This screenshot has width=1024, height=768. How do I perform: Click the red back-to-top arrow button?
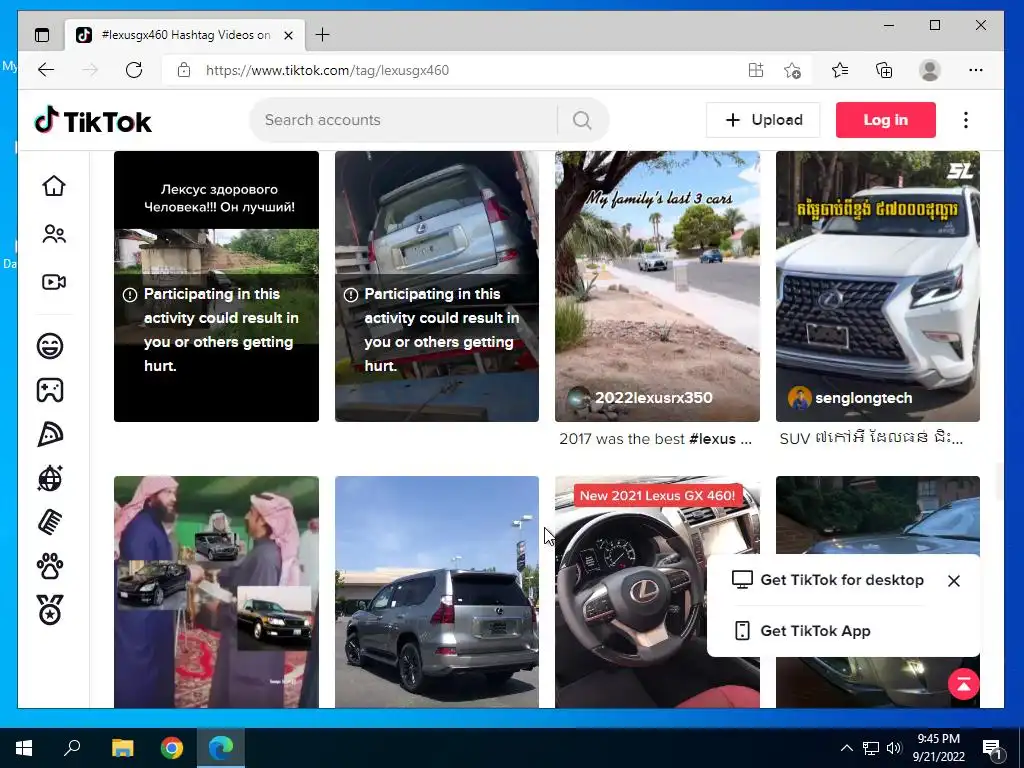tap(964, 684)
